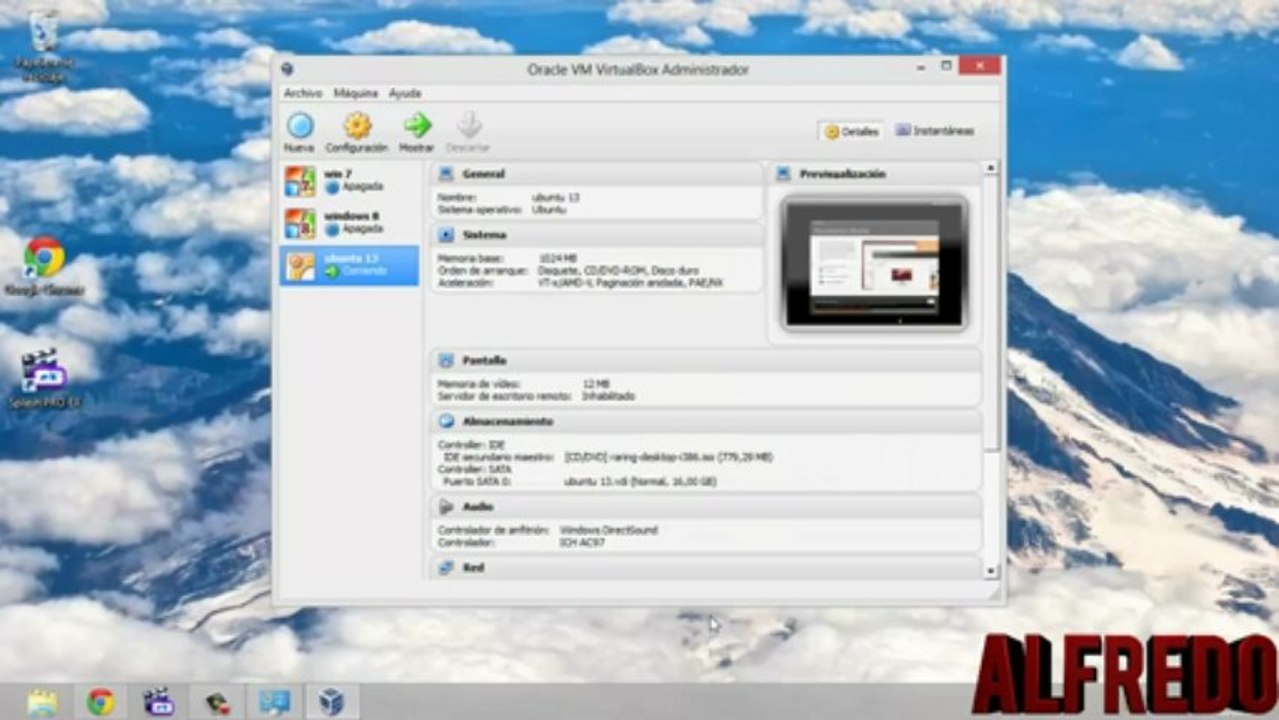
Task: Select the windows 8 virtual machine
Action: [x=349, y=223]
